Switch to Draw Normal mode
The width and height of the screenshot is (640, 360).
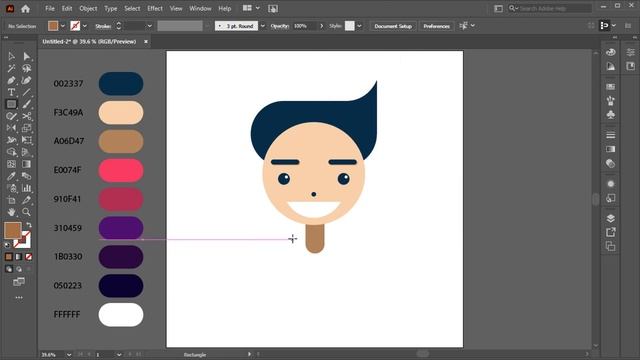[9, 269]
